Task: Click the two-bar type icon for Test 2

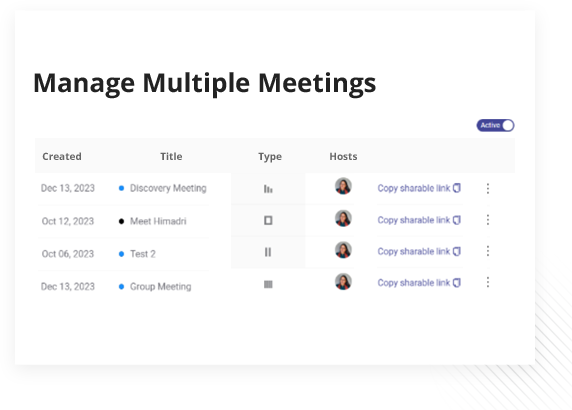Action: tap(268, 252)
